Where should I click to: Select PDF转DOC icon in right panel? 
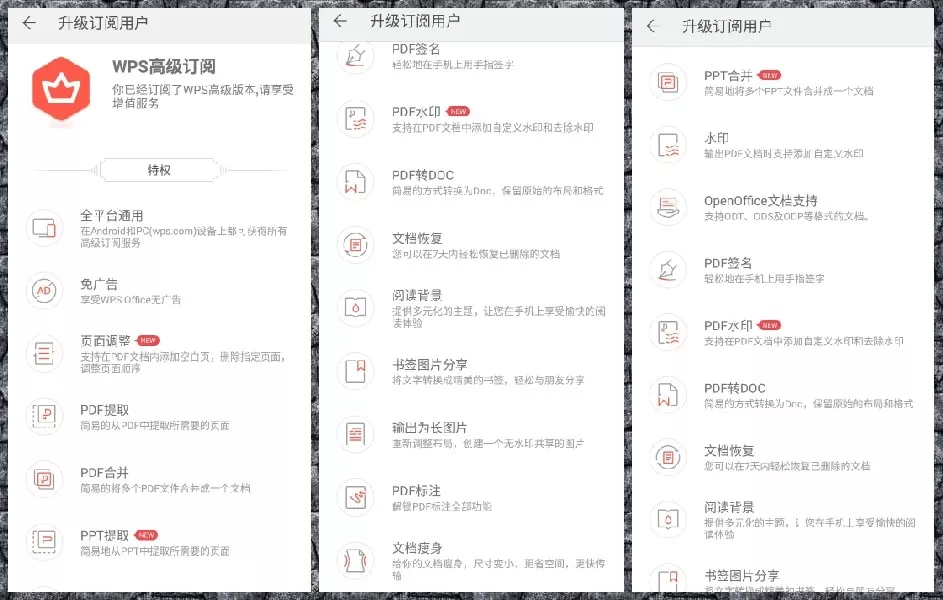click(668, 395)
